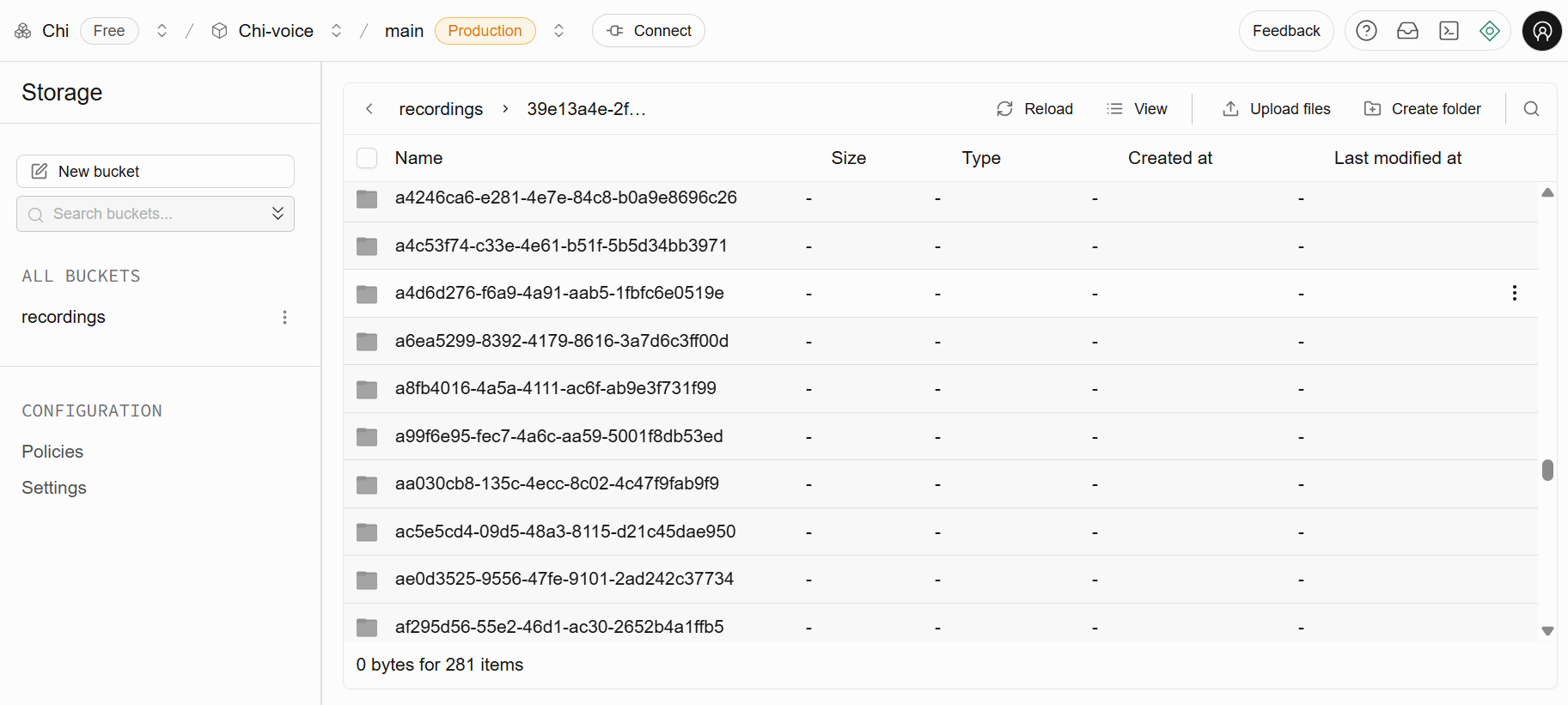The height and width of the screenshot is (705, 1568).
Task: Expand the Chi-voice project switcher
Action: pos(337,31)
